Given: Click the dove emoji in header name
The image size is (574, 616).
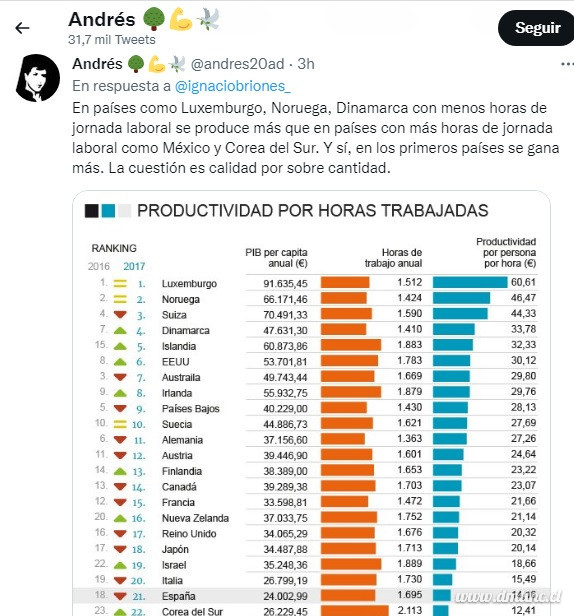Looking at the screenshot, I should tap(209, 19).
